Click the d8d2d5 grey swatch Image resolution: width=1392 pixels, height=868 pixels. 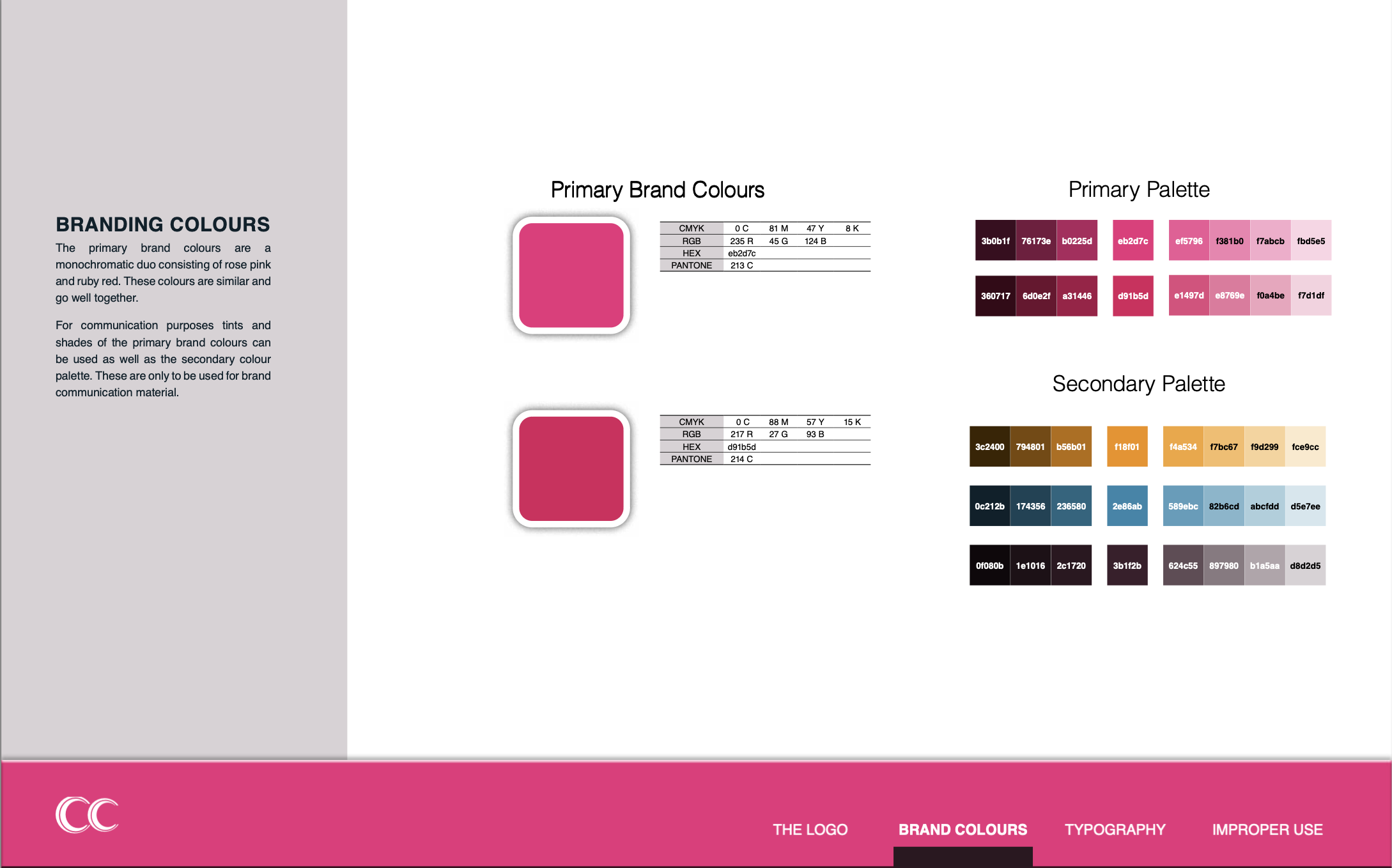click(x=1305, y=565)
